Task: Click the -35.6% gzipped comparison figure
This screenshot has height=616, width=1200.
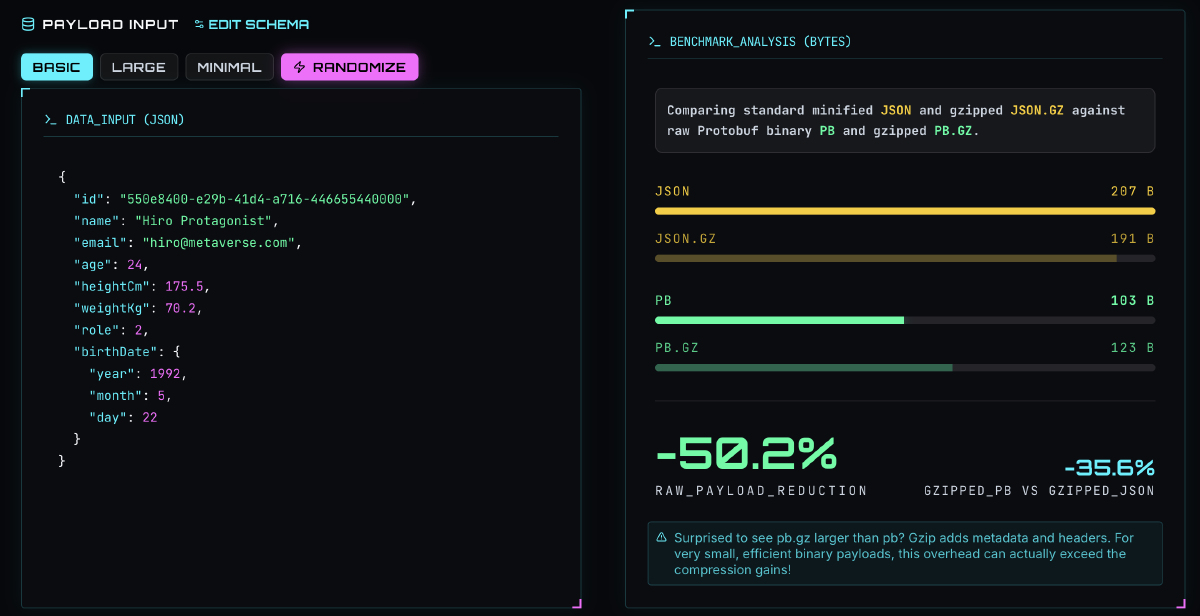Action: pyautogui.click(x=1109, y=468)
